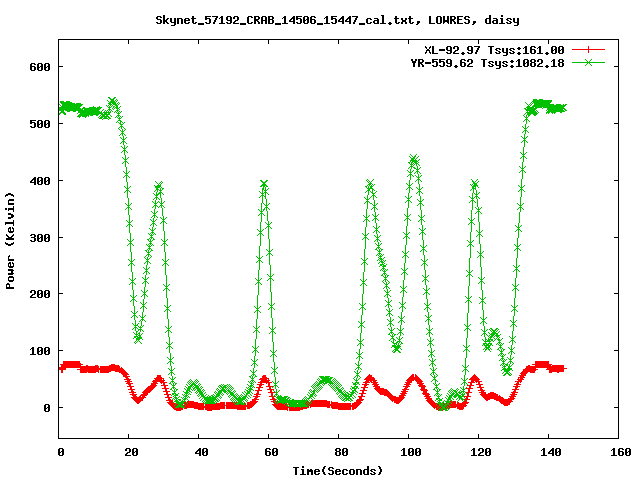The height and width of the screenshot is (480, 640).
Task: Click the y-axis tick label 400
Action: [x=40, y=181]
